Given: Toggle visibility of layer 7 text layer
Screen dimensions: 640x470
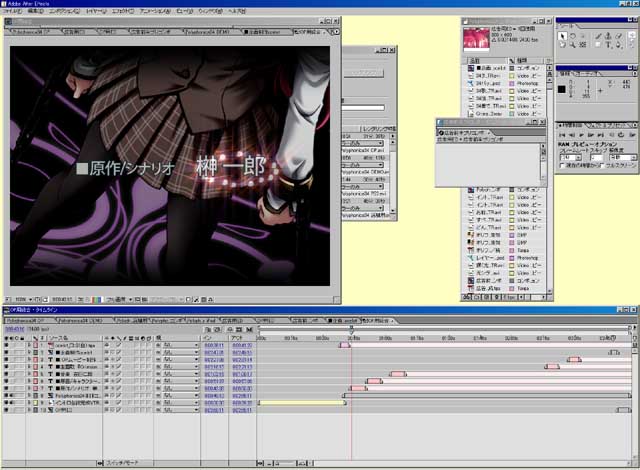Looking at the screenshot, I should click(x=6, y=388).
